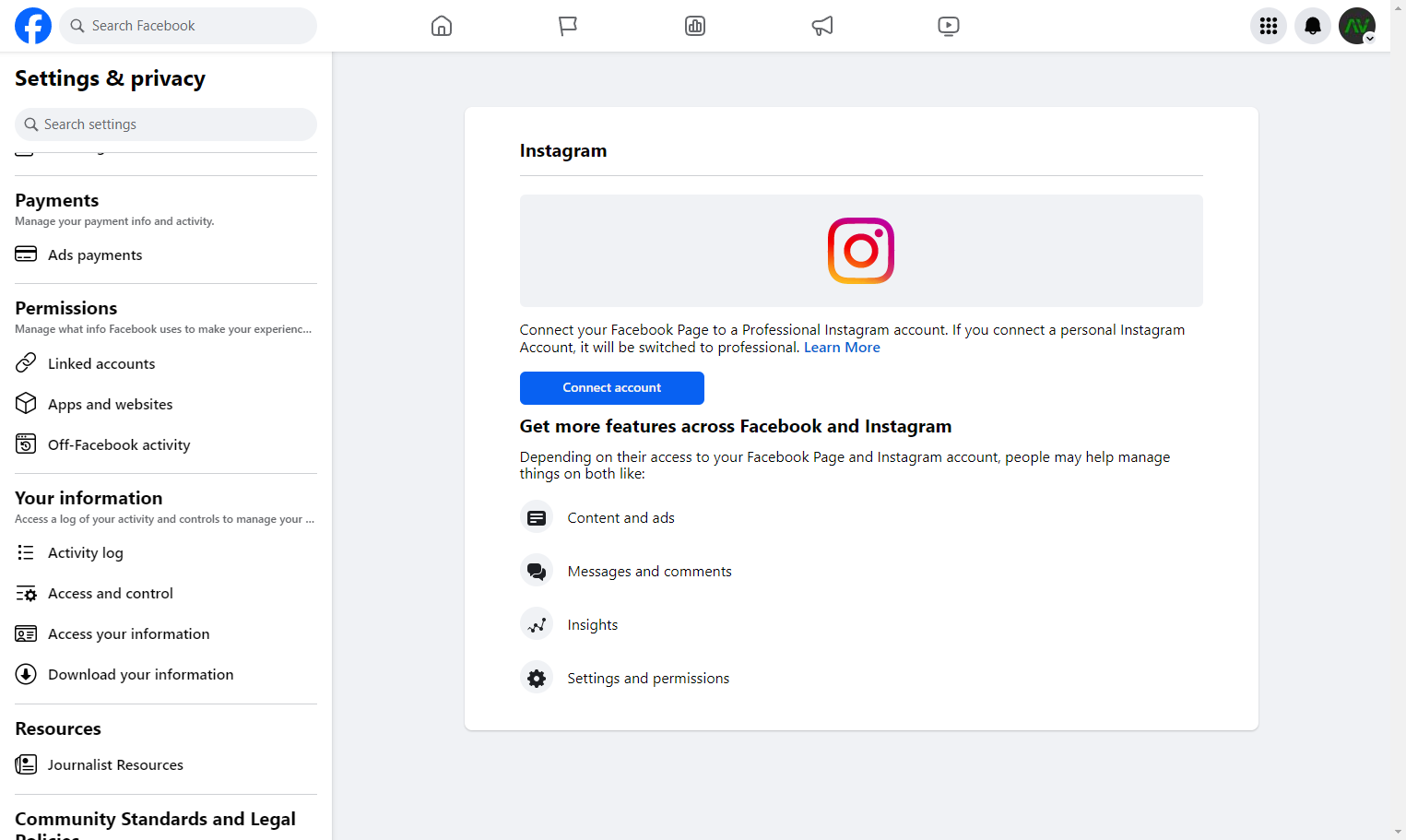Click the Permissions section heading
1406x840 pixels.
(x=66, y=308)
